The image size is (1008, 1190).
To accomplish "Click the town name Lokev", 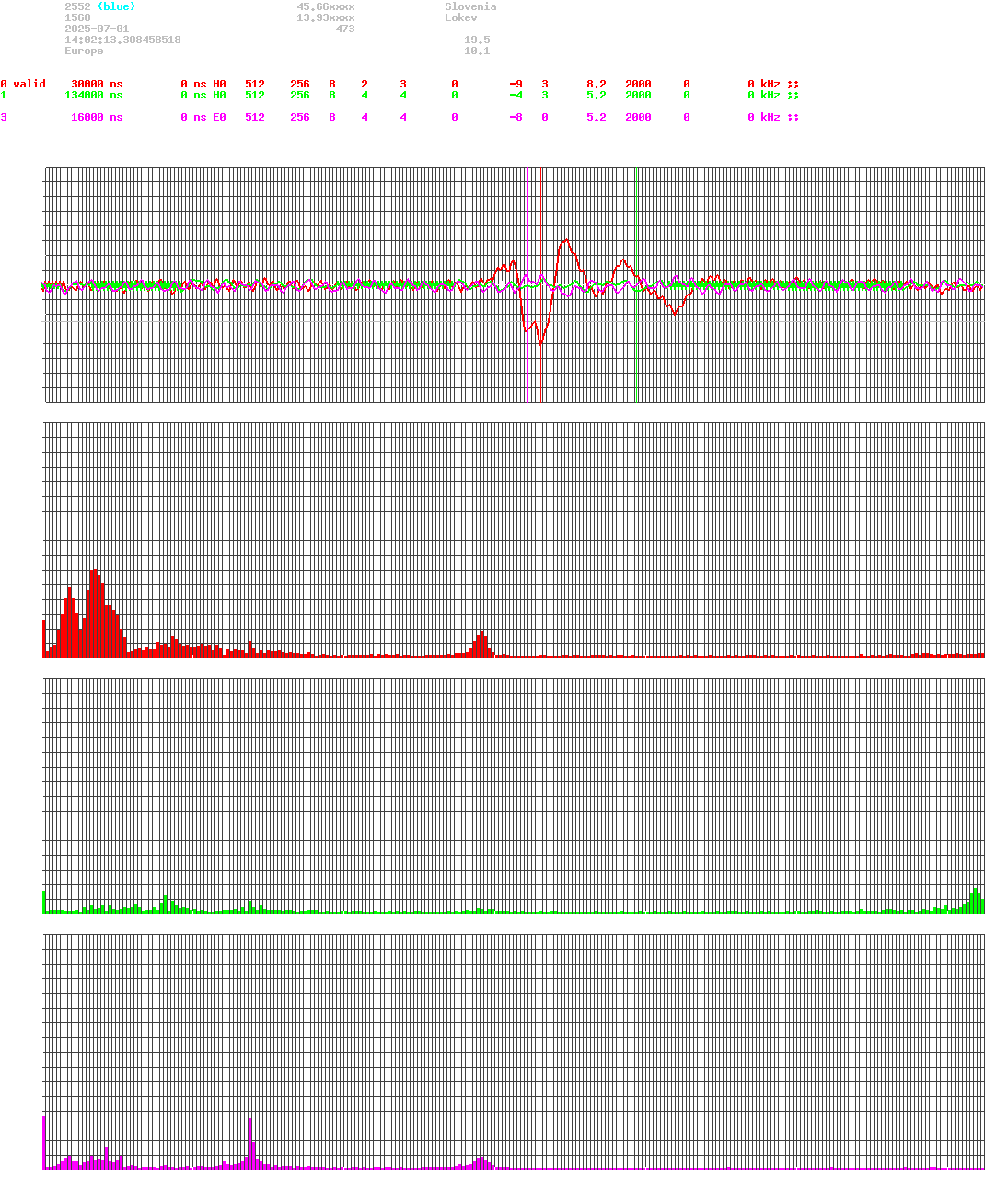I will tap(461, 17).
